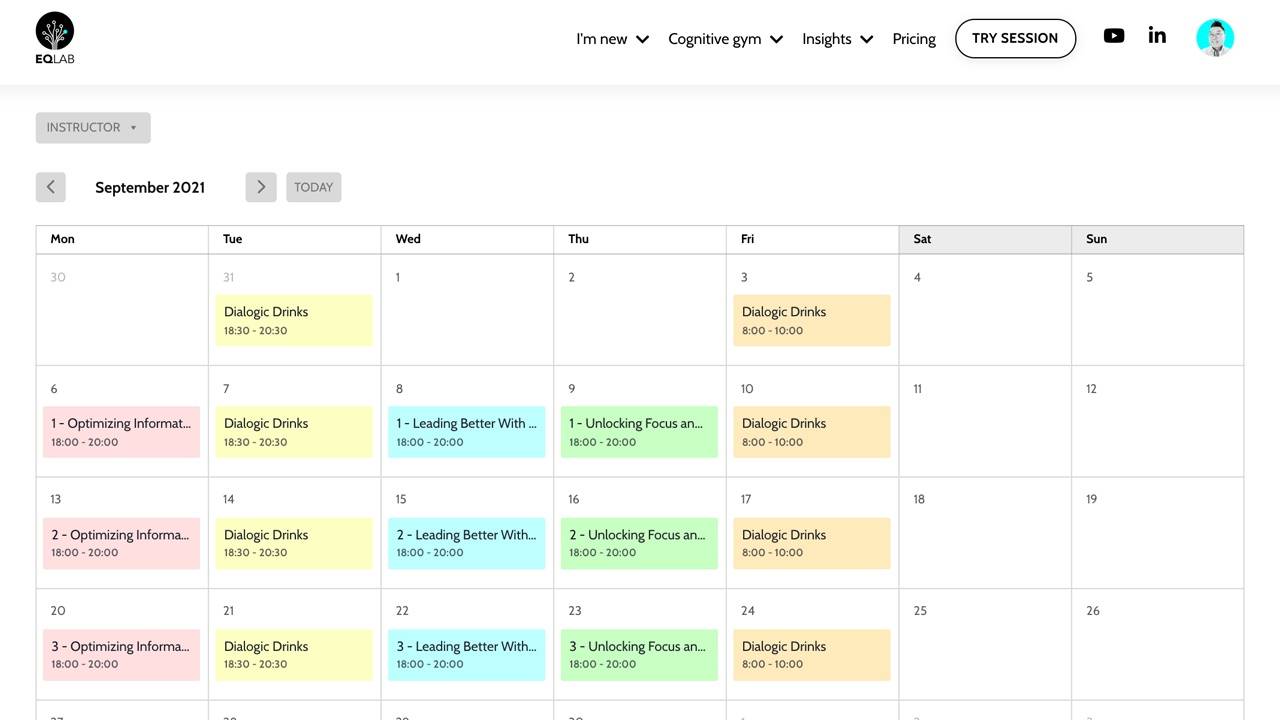Open Dialogic Drinks event on Tuesday 21
Viewport: 1280px width, 720px height.
pos(294,655)
